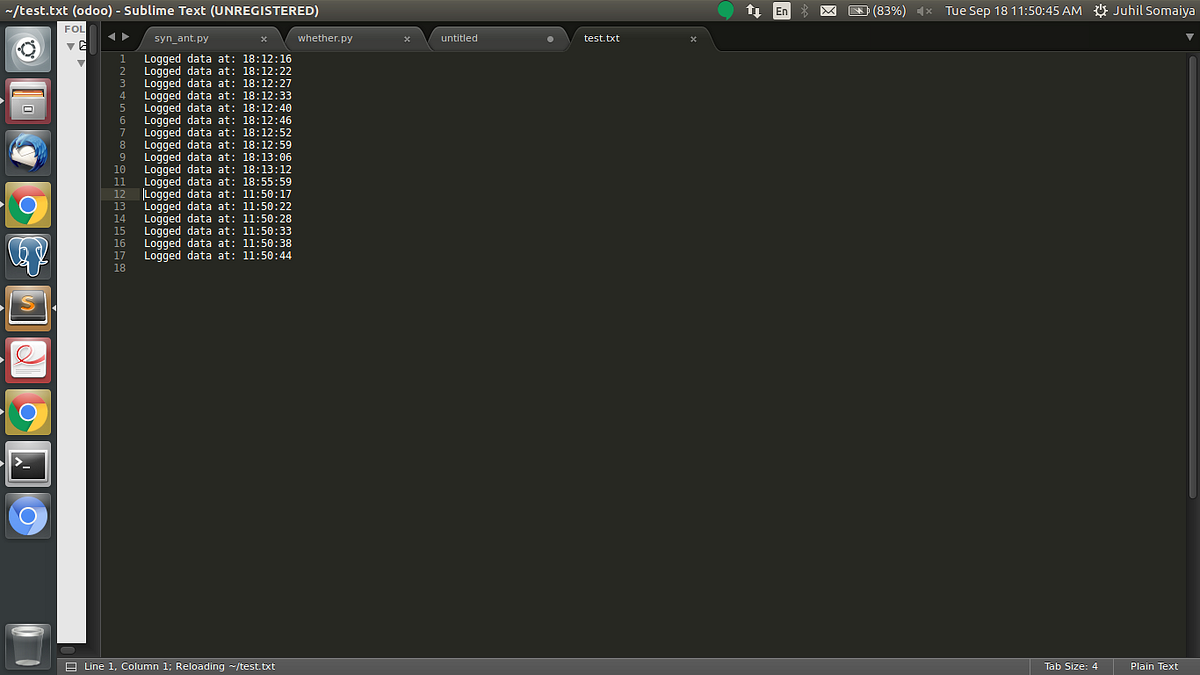The image size is (1200, 675).
Task: Click the log line ending 18:12:27
Action: coord(218,83)
